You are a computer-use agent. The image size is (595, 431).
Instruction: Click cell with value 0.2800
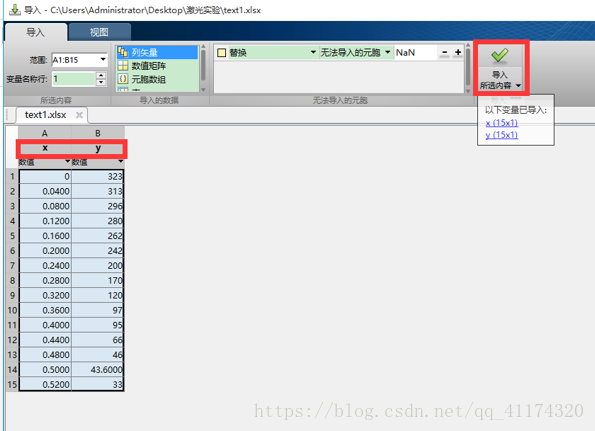pos(45,280)
